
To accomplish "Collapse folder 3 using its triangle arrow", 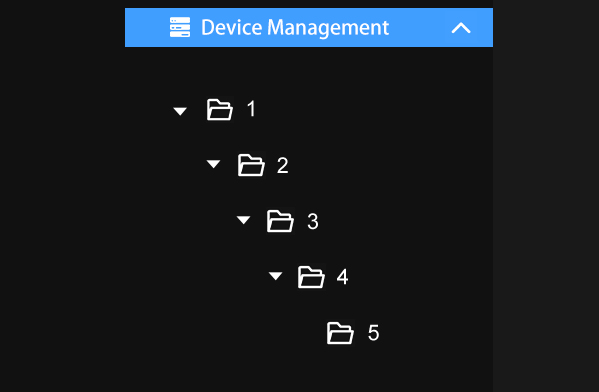I will click(243, 220).
